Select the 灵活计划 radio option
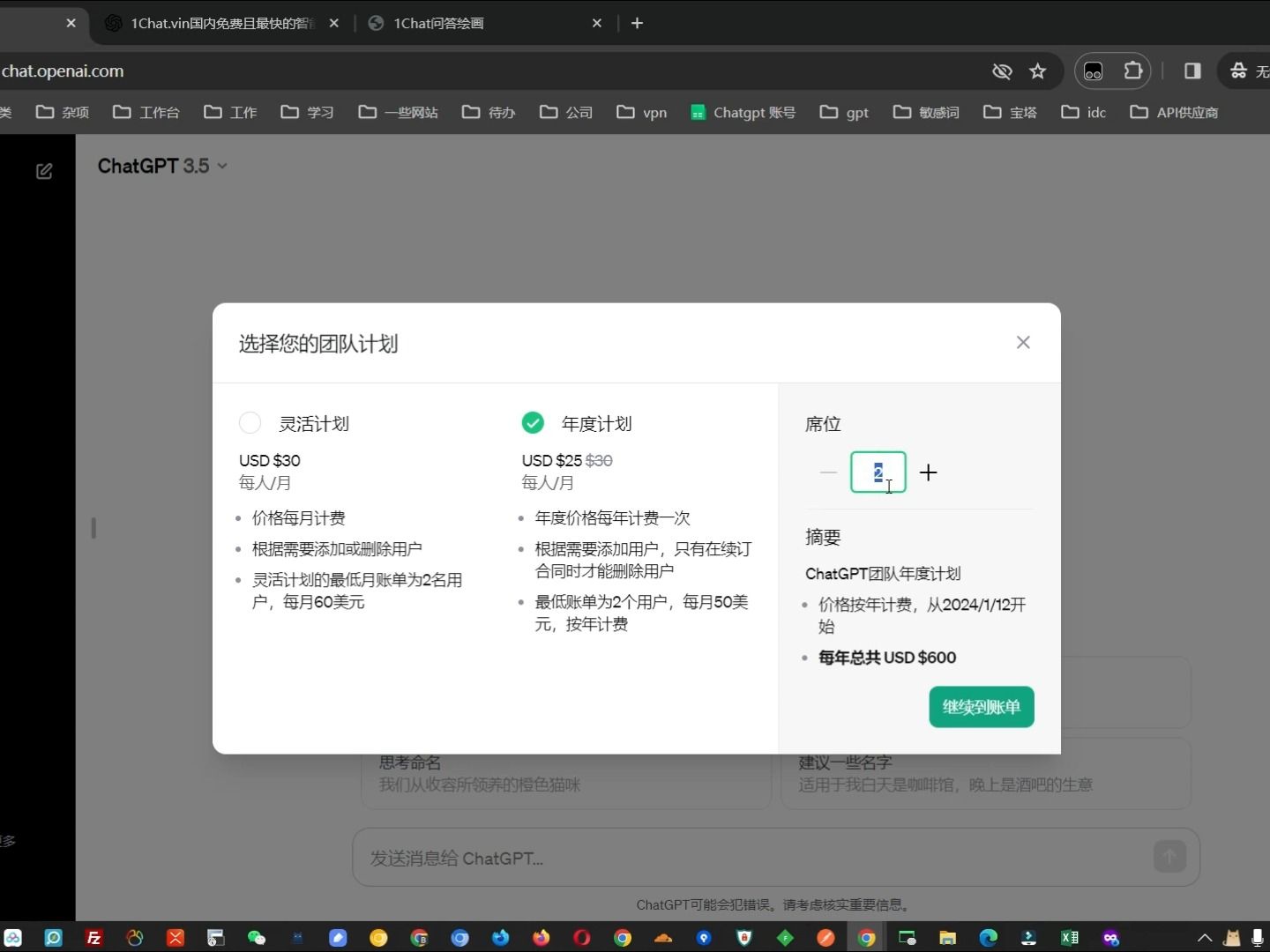 250,423
